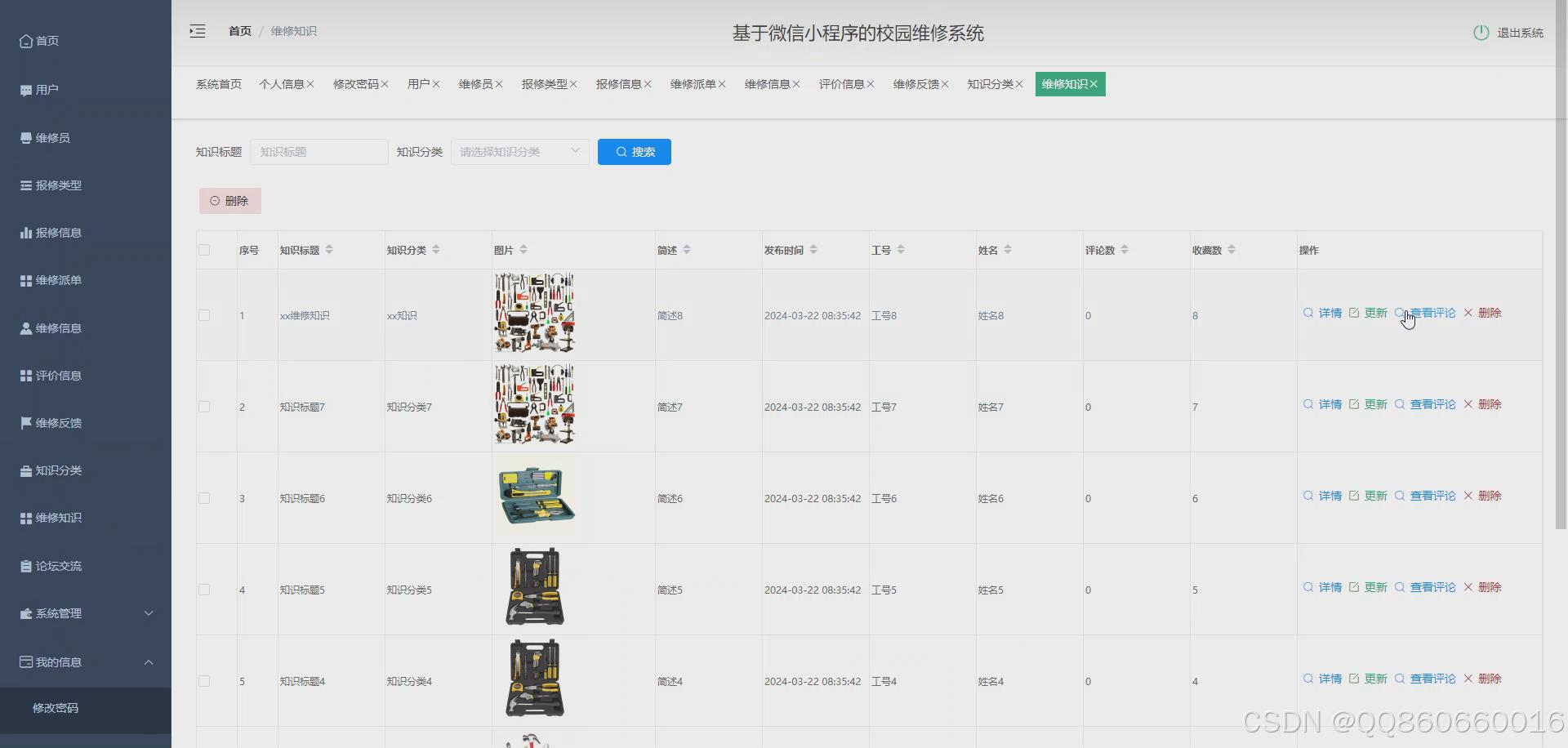The height and width of the screenshot is (748, 1568).
Task: Check the checkbox for 知识标题6
Action: (204, 498)
